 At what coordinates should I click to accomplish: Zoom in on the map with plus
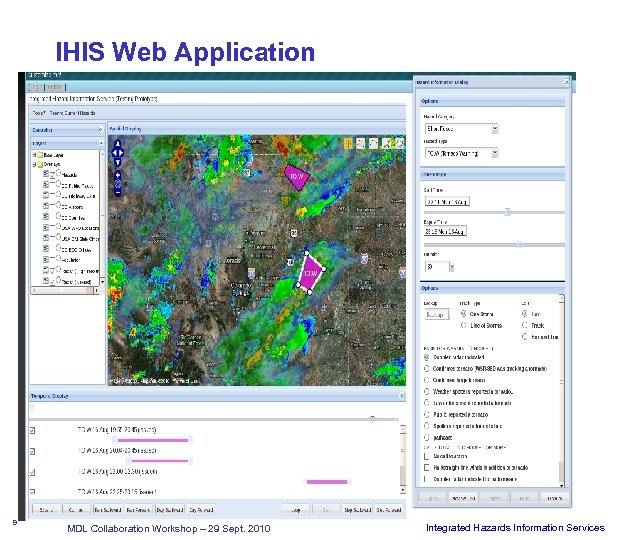pos(118,175)
